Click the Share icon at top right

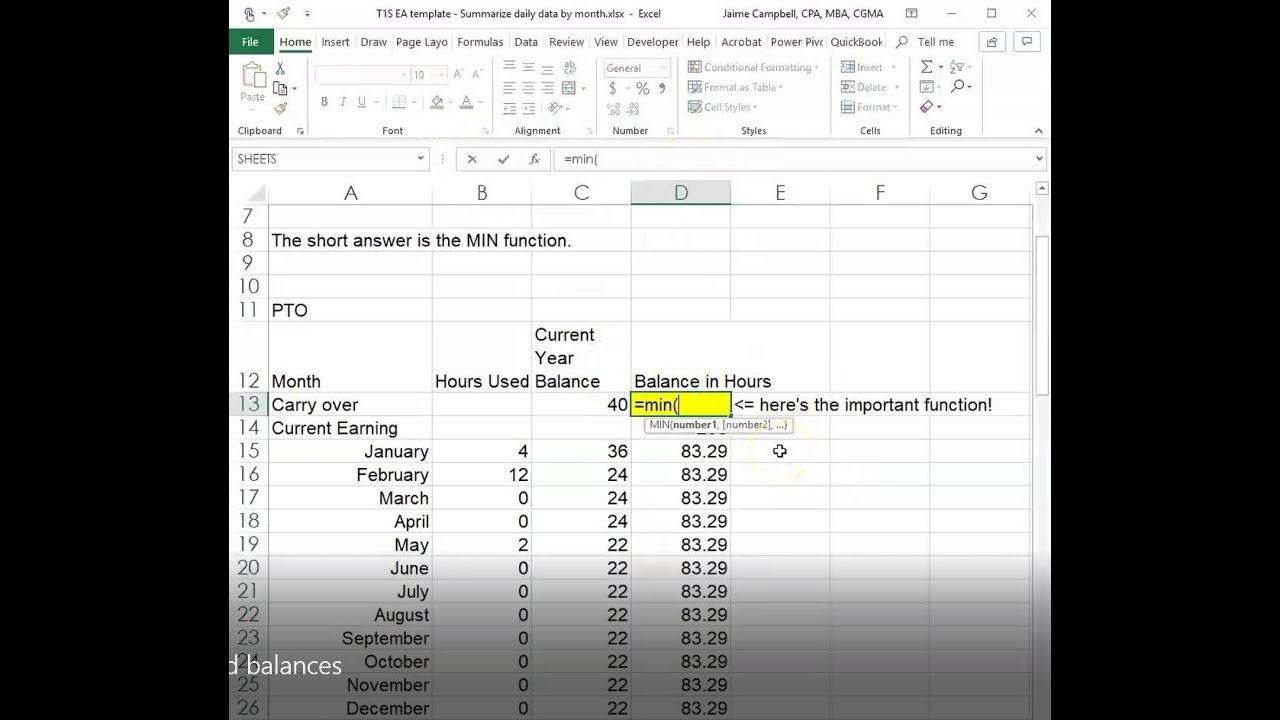[991, 42]
